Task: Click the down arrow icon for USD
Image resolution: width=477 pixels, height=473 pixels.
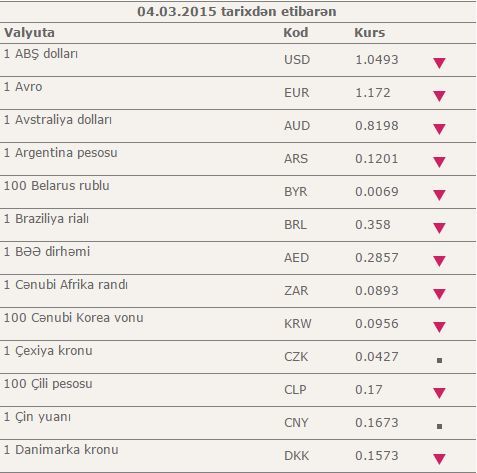Action: click(x=439, y=63)
